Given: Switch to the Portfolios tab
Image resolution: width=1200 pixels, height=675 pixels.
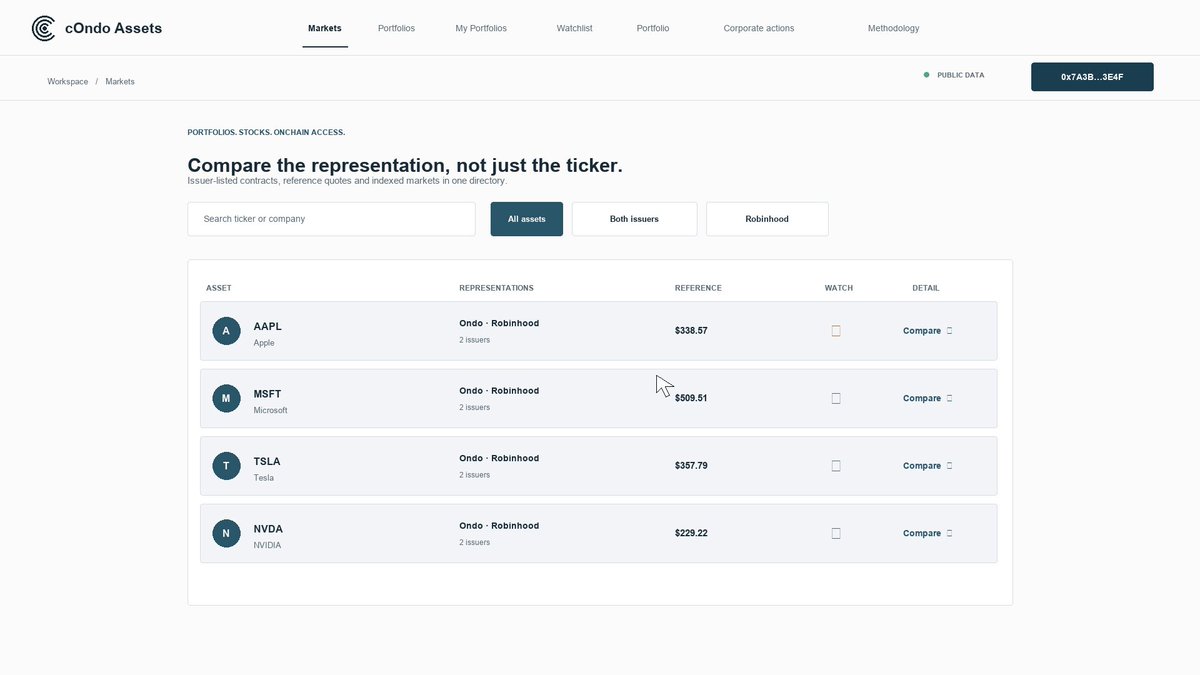Looking at the screenshot, I should [396, 28].
